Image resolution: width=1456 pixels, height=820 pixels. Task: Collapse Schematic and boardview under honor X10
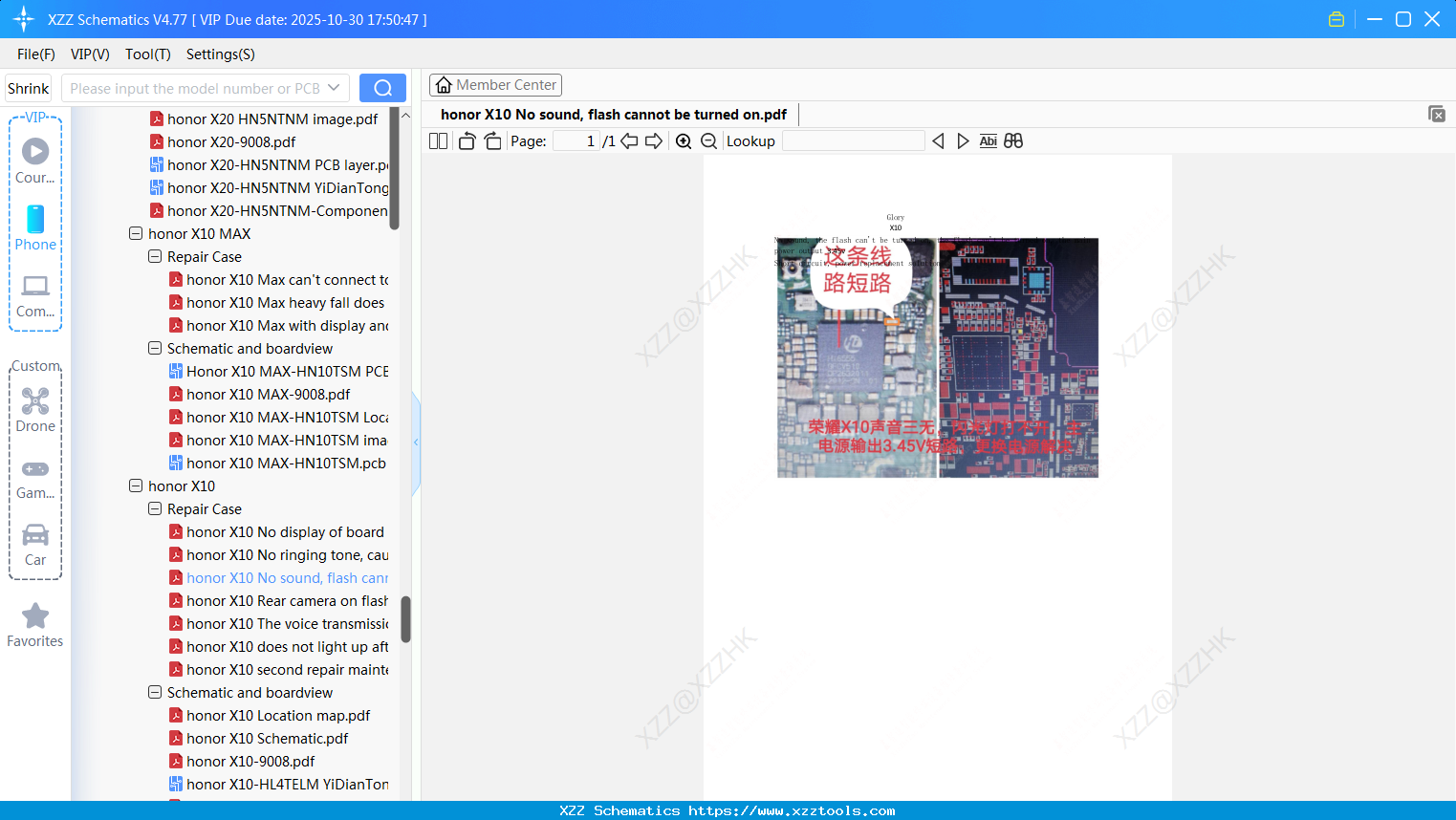(x=155, y=692)
